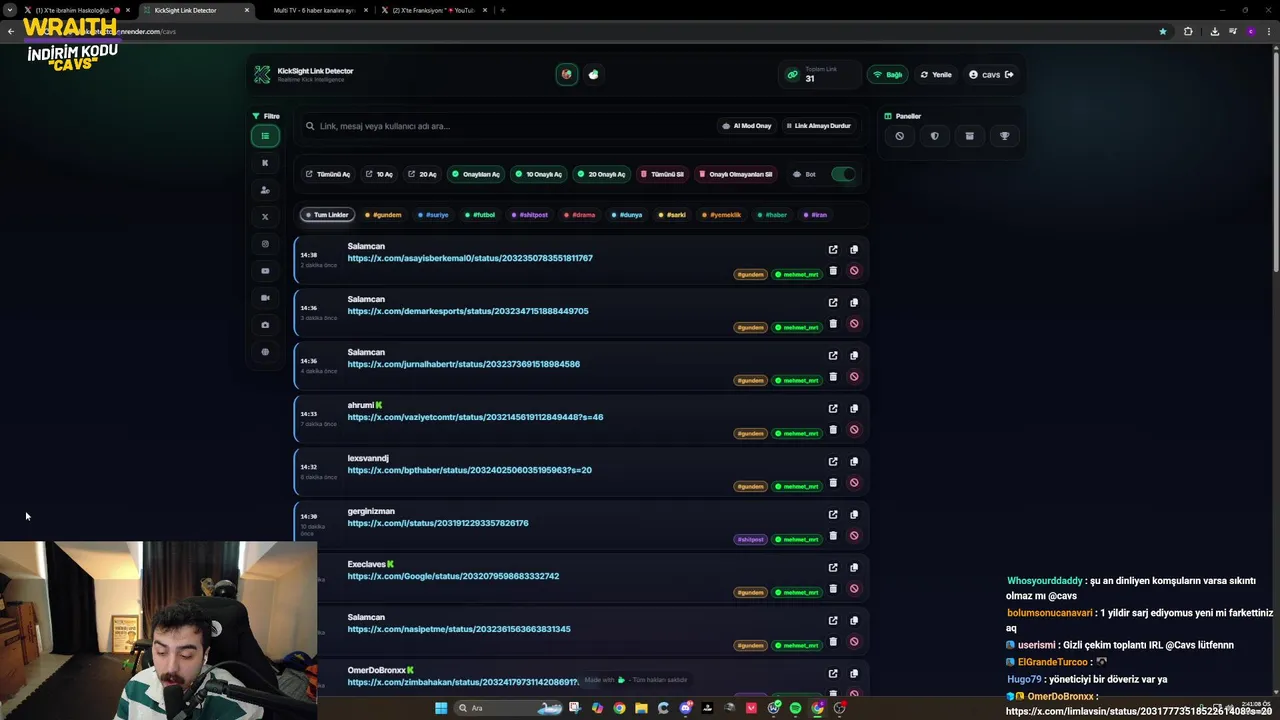Select the #yemeklik category tab
1280x720 pixels.
(x=722, y=215)
